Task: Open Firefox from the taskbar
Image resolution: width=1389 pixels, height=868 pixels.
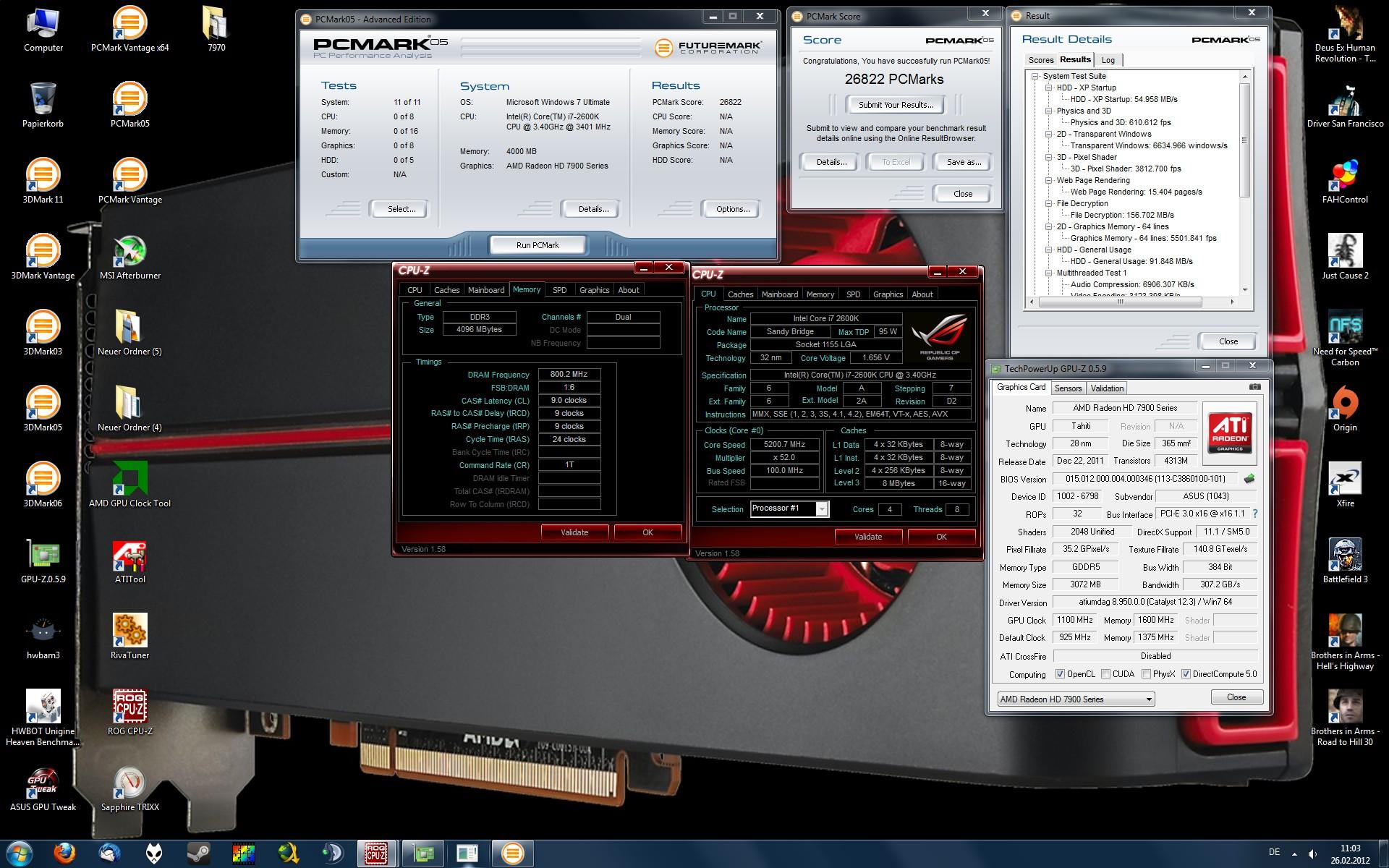Action: [64, 854]
